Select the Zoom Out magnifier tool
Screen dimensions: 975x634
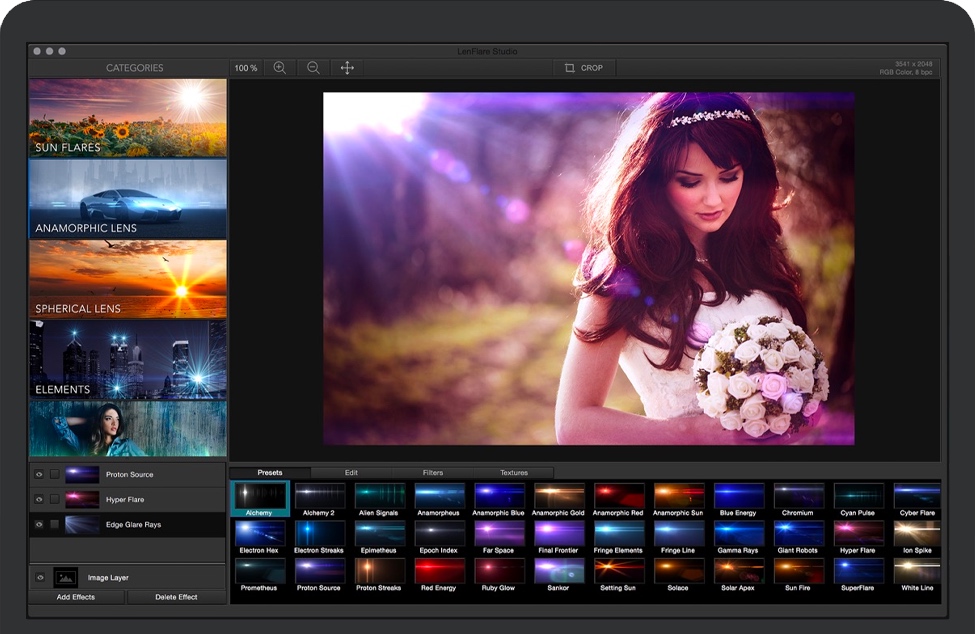click(312, 67)
